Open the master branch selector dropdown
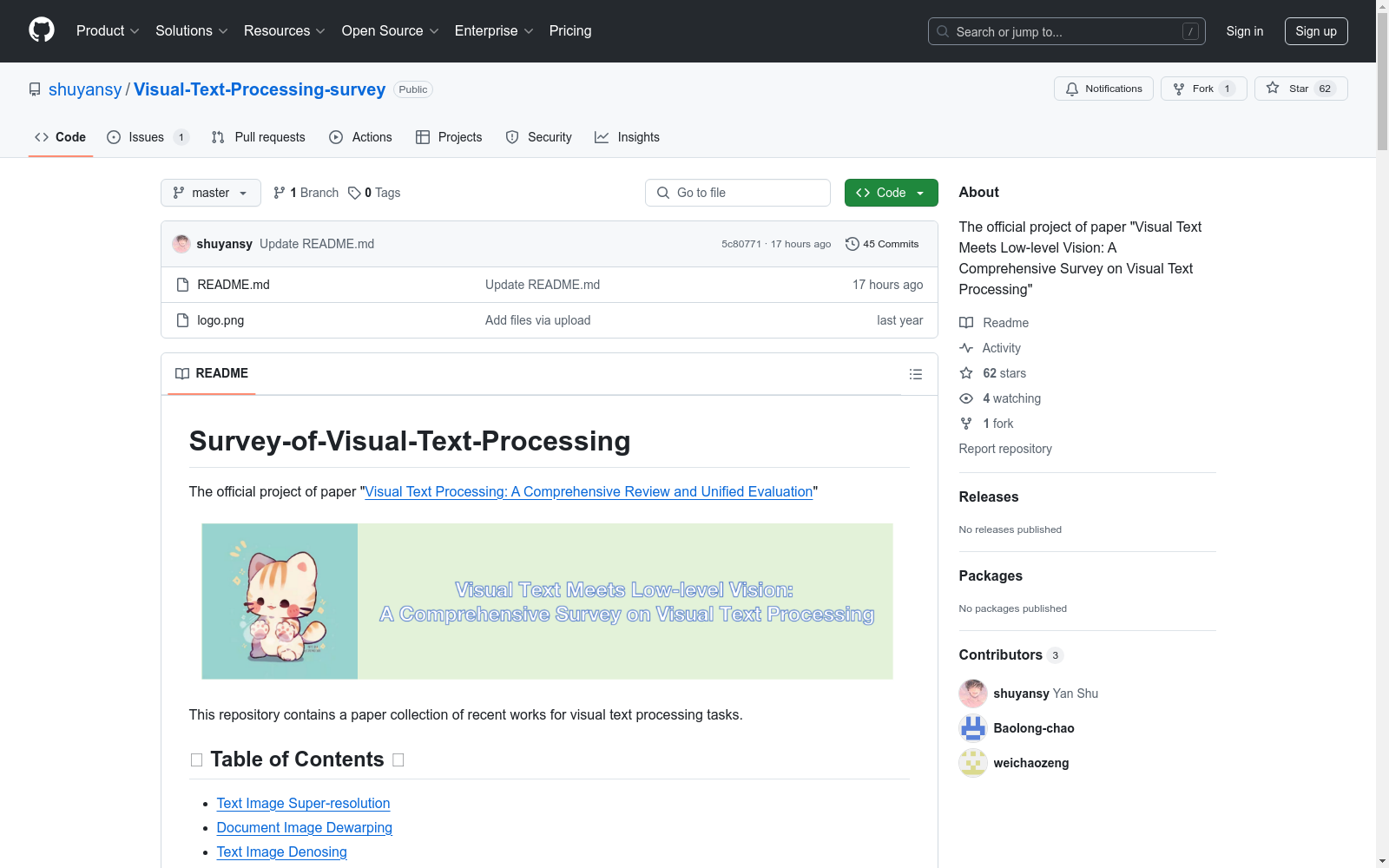The width and height of the screenshot is (1389, 868). click(211, 193)
